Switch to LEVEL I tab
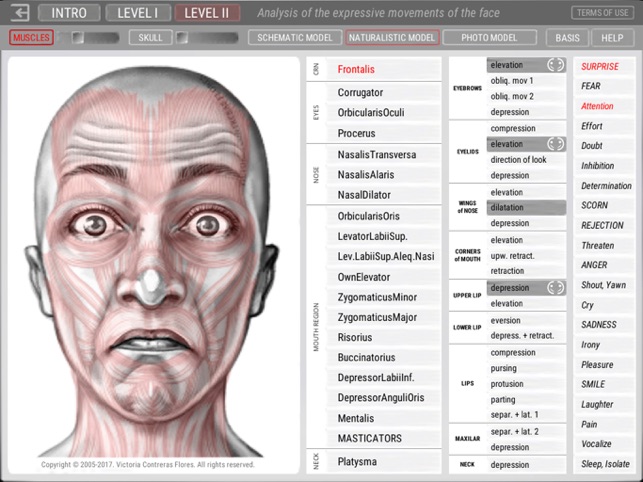Screen dimensions: 643x482 coord(138,13)
